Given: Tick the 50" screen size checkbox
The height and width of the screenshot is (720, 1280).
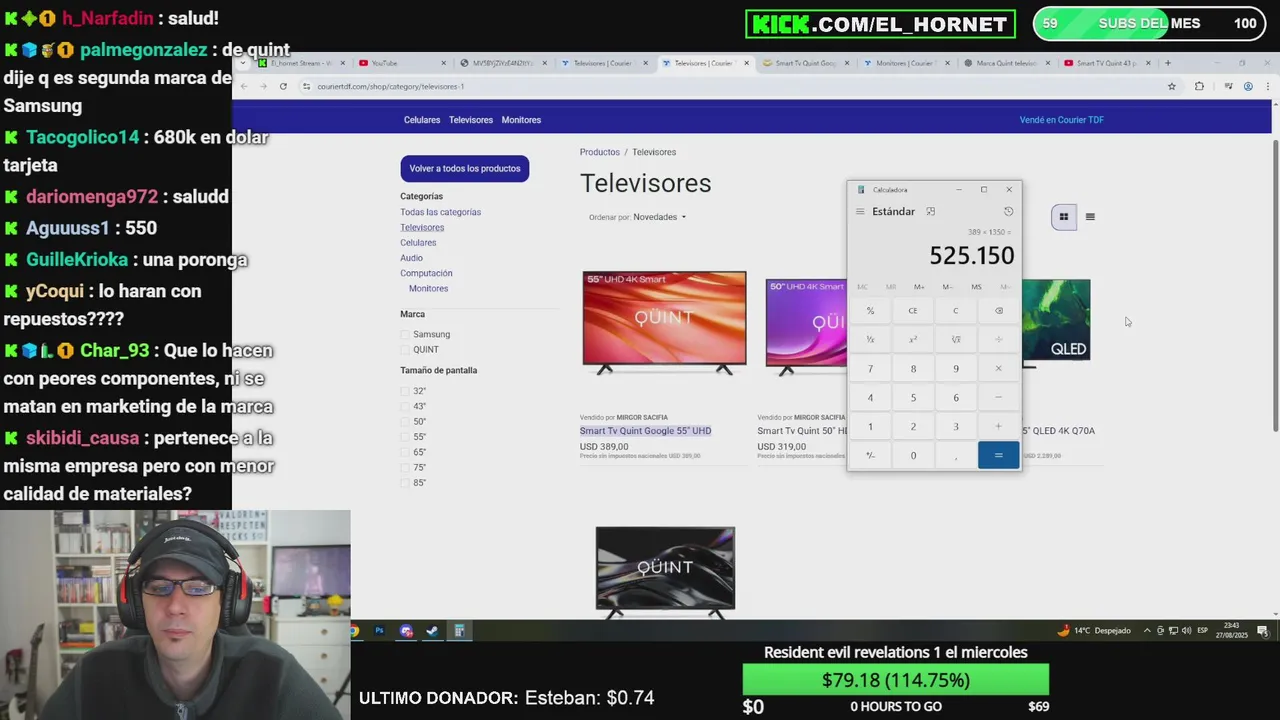Looking at the screenshot, I should tap(405, 422).
